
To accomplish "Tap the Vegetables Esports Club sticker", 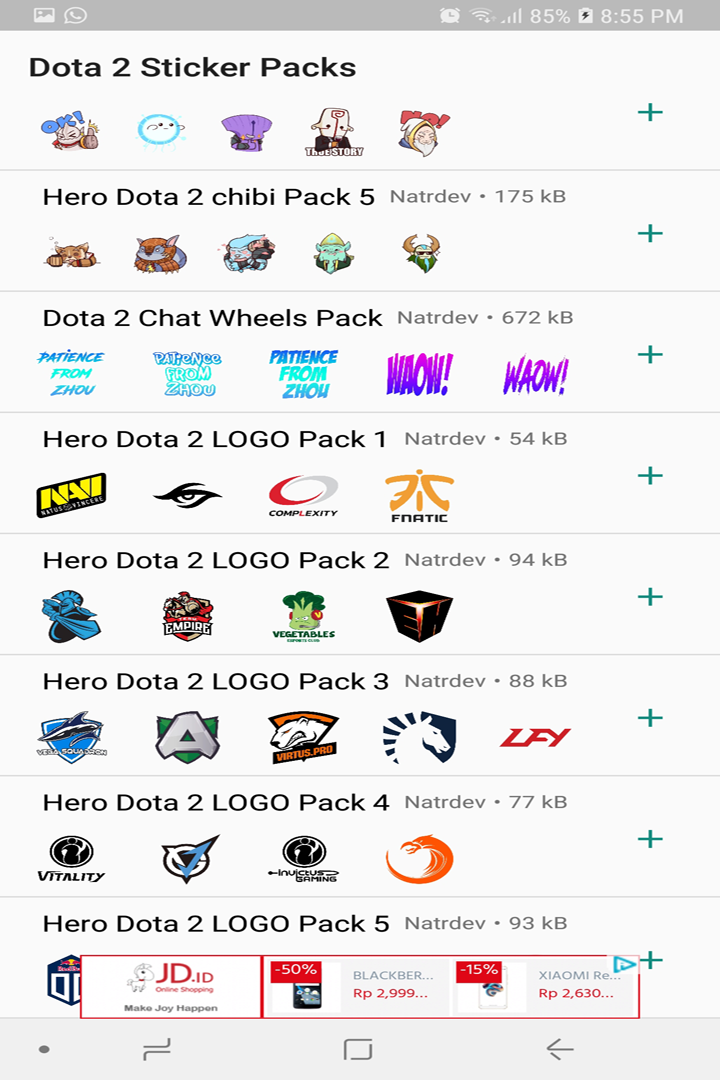I will (303, 617).
